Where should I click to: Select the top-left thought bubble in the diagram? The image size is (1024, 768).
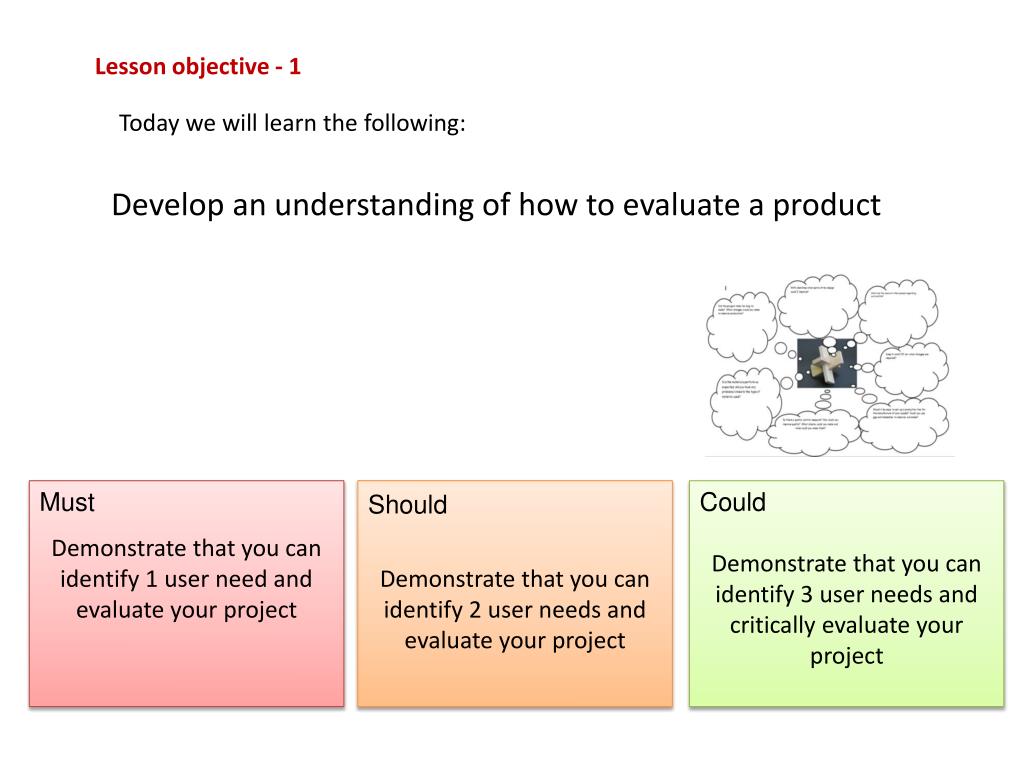click(741, 326)
